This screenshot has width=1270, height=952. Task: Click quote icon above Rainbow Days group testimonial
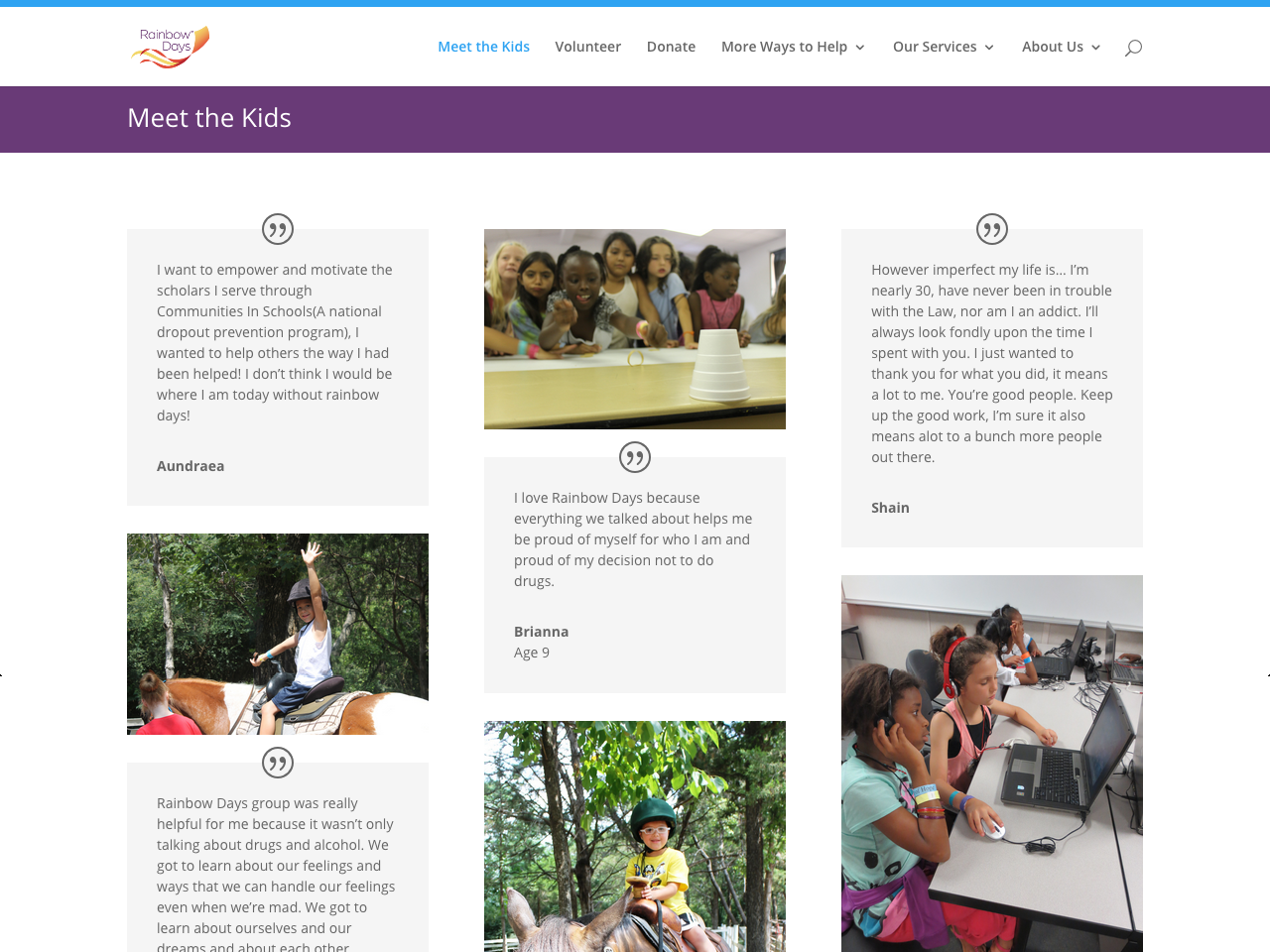pyautogui.click(x=278, y=763)
